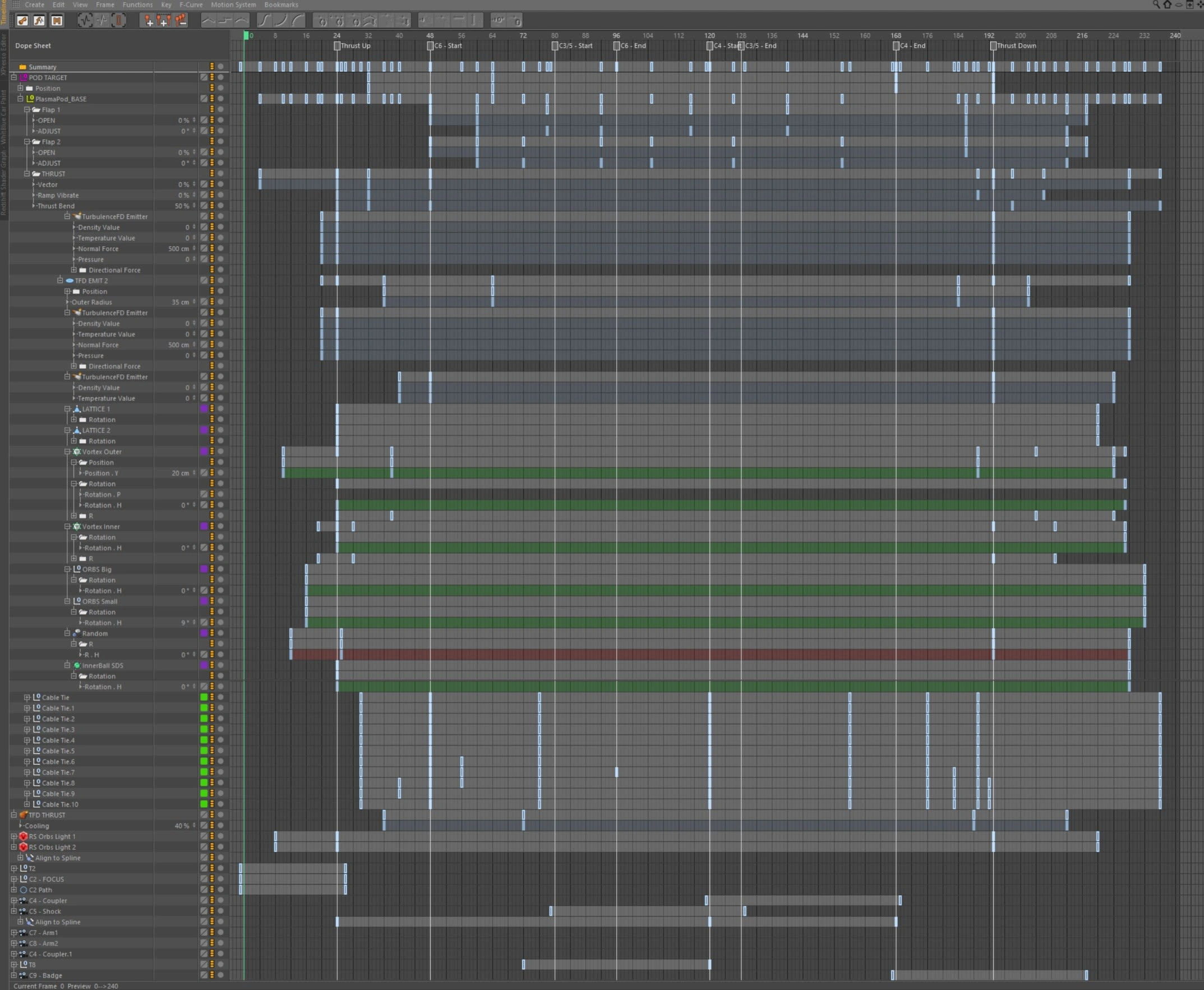Expand Position under POD TARGET

21,89
